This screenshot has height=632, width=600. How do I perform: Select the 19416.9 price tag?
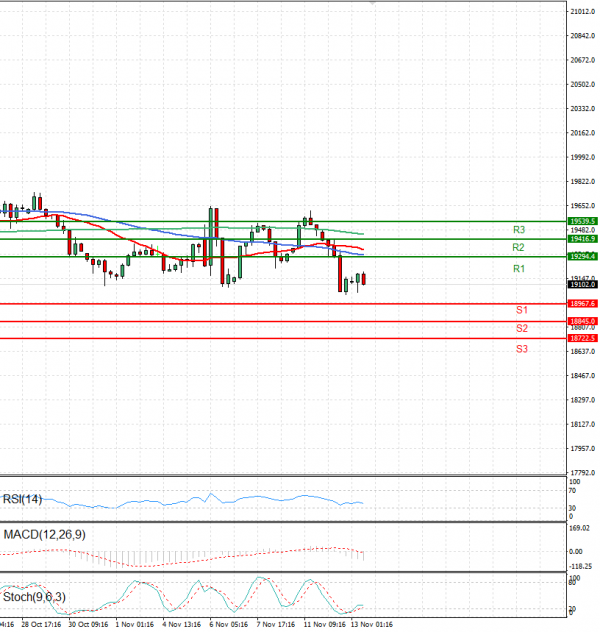coord(583,239)
